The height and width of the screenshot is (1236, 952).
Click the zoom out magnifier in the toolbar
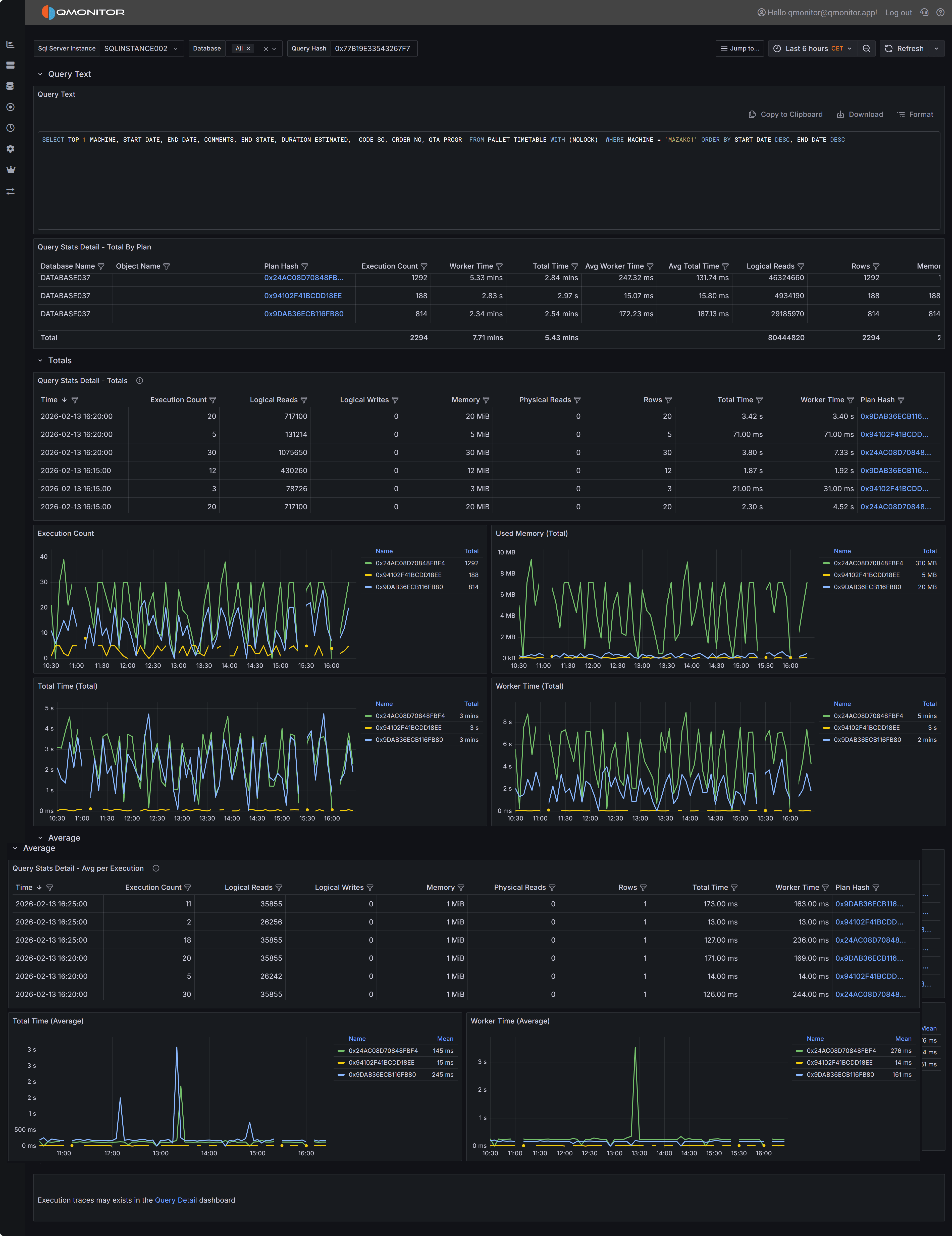(867, 48)
